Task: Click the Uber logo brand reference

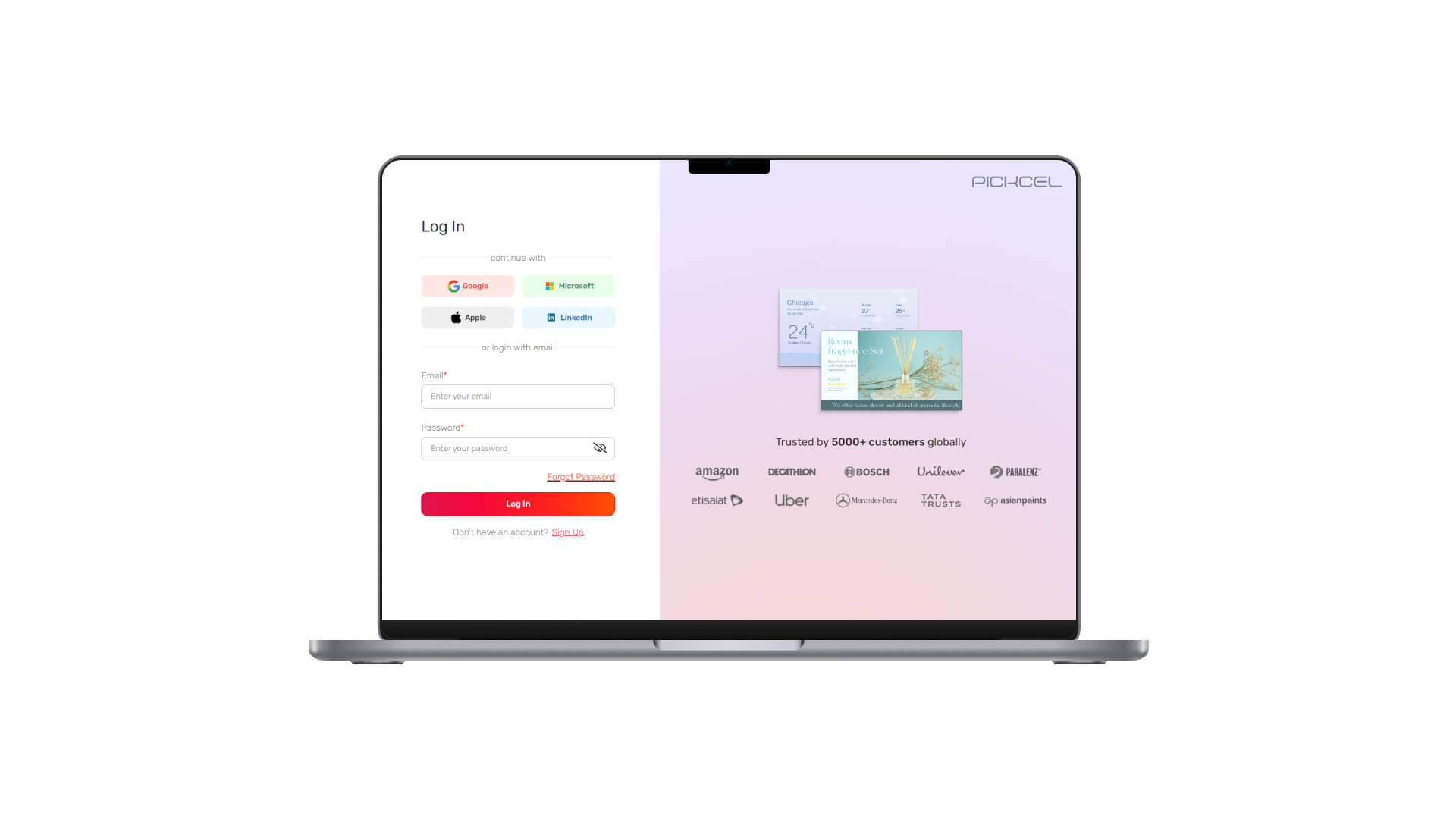Action: [791, 500]
